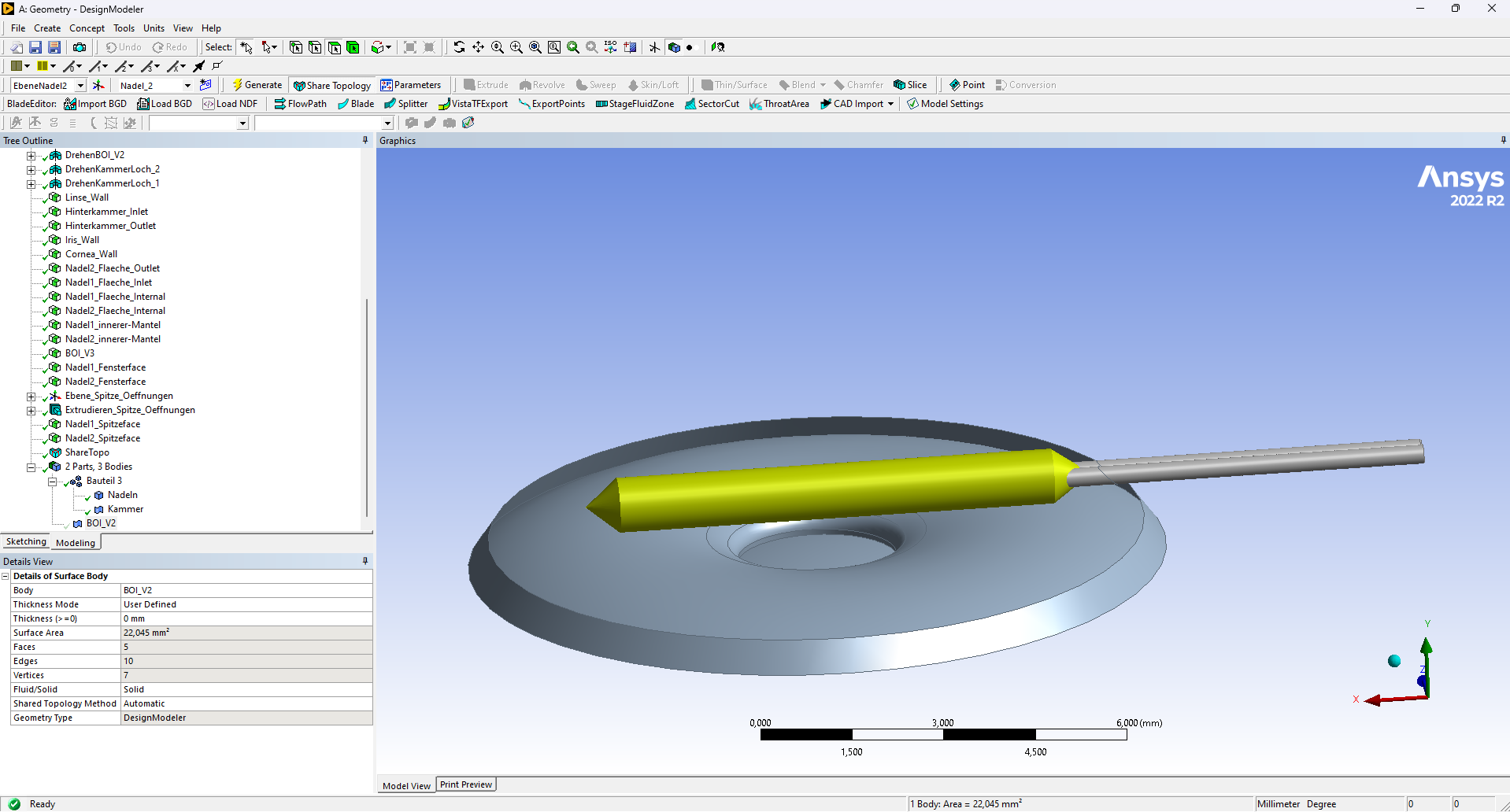Collapse the 2 Parts, 3 Bodies node
The height and width of the screenshot is (812, 1510).
(x=31, y=467)
